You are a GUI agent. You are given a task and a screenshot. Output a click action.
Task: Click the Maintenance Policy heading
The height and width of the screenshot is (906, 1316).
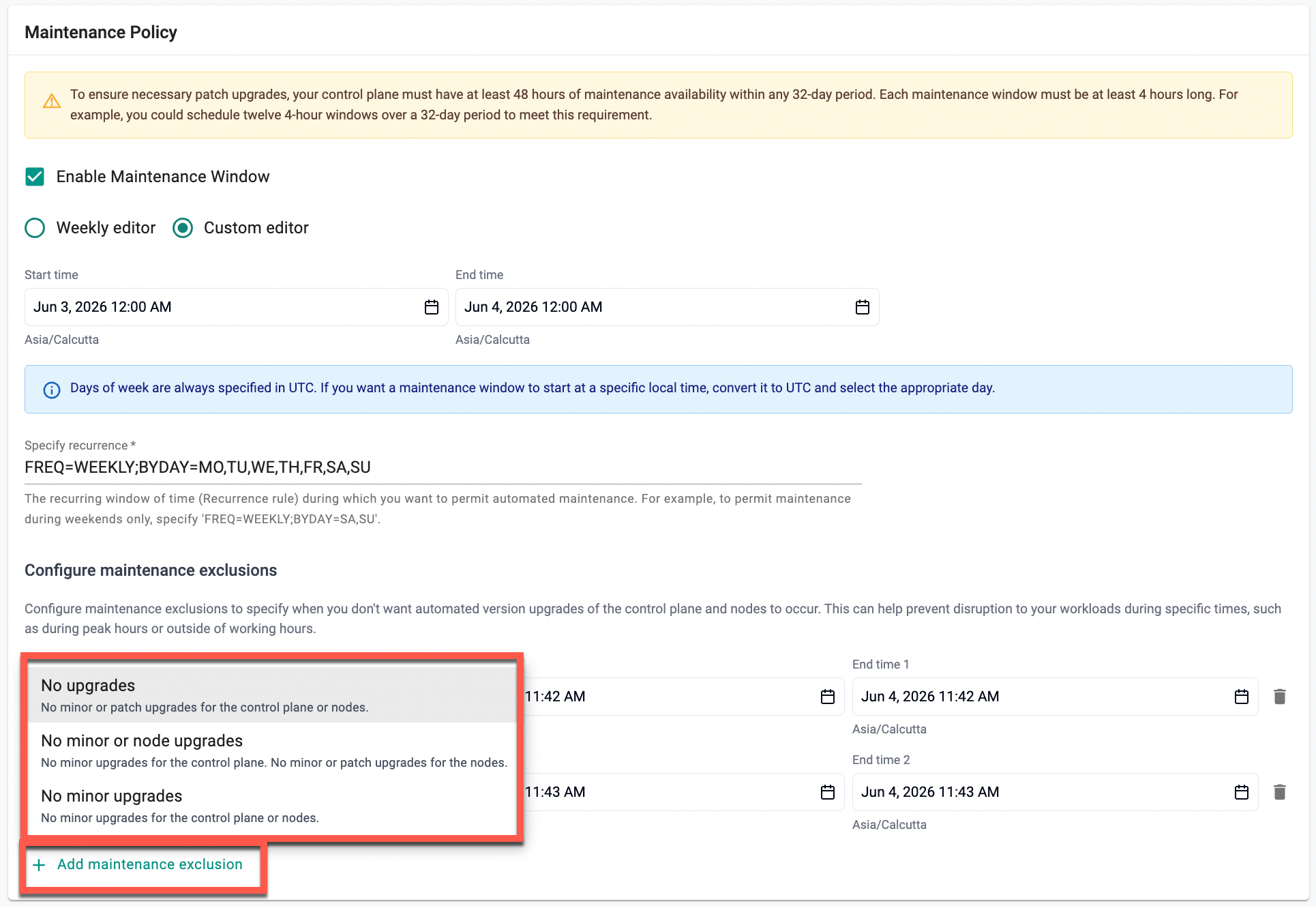[101, 32]
